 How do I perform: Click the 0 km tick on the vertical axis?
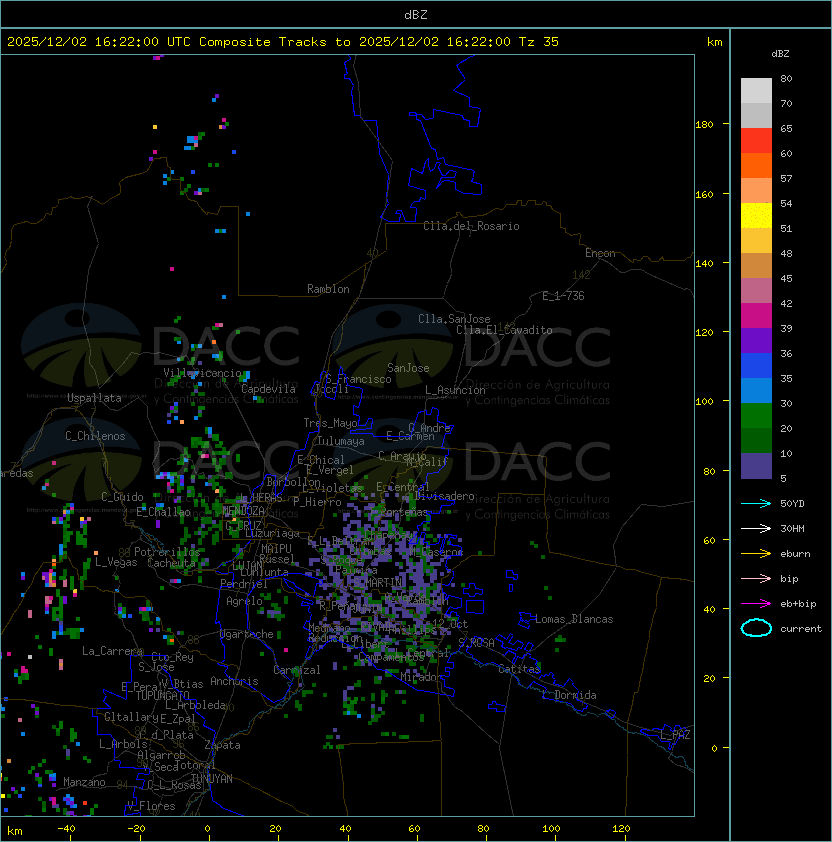tap(714, 749)
